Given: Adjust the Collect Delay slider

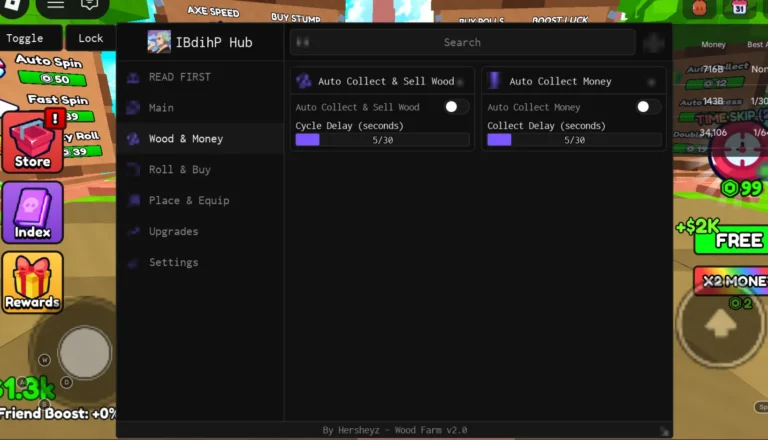Looking at the screenshot, I should pyautogui.click(x=574, y=140).
